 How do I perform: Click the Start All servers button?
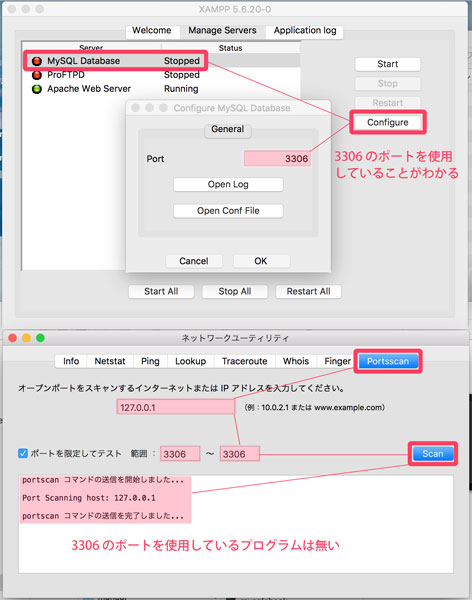[161, 292]
